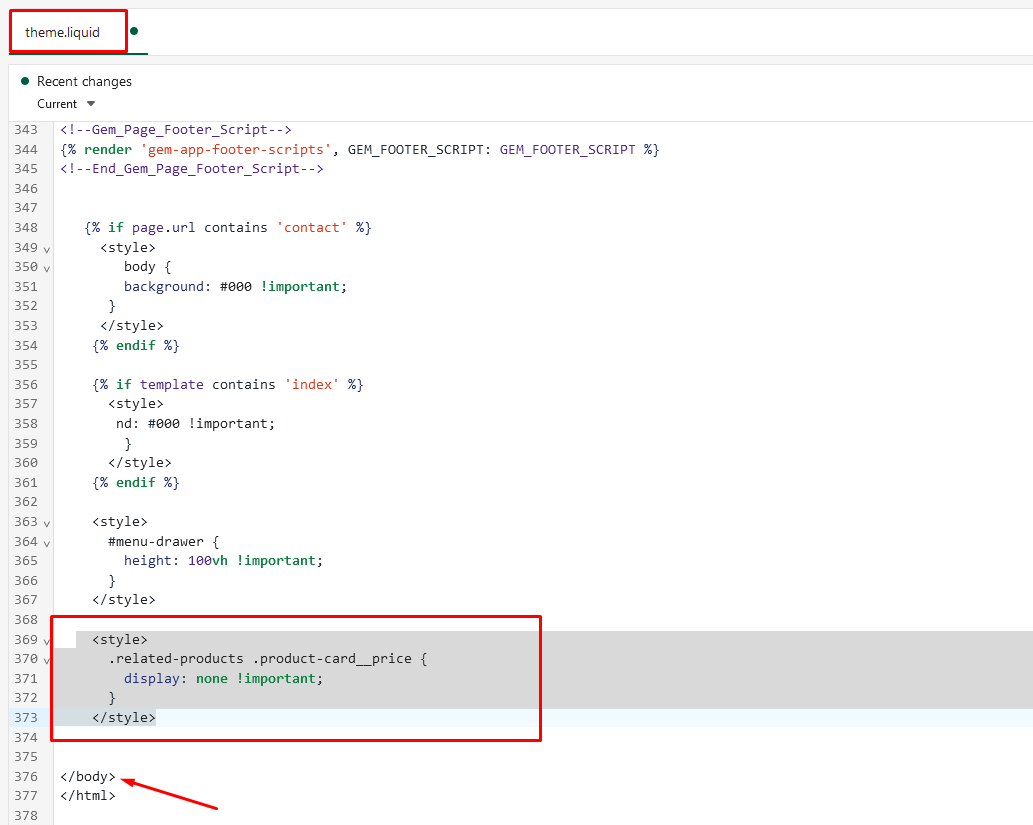Click the display: none !important line
1033x825 pixels.
(x=223, y=678)
